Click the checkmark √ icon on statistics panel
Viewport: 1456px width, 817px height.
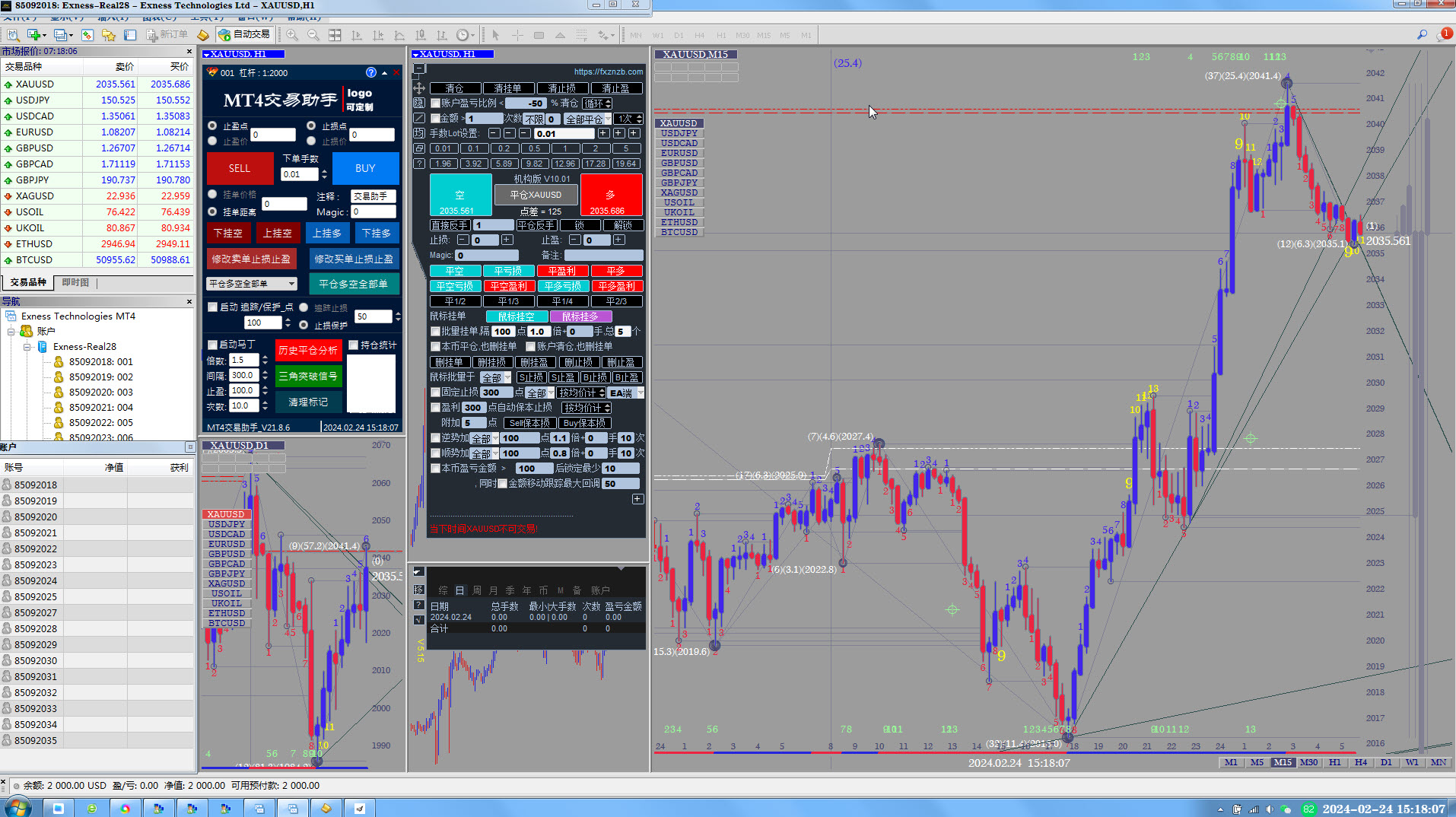click(x=419, y=620)
